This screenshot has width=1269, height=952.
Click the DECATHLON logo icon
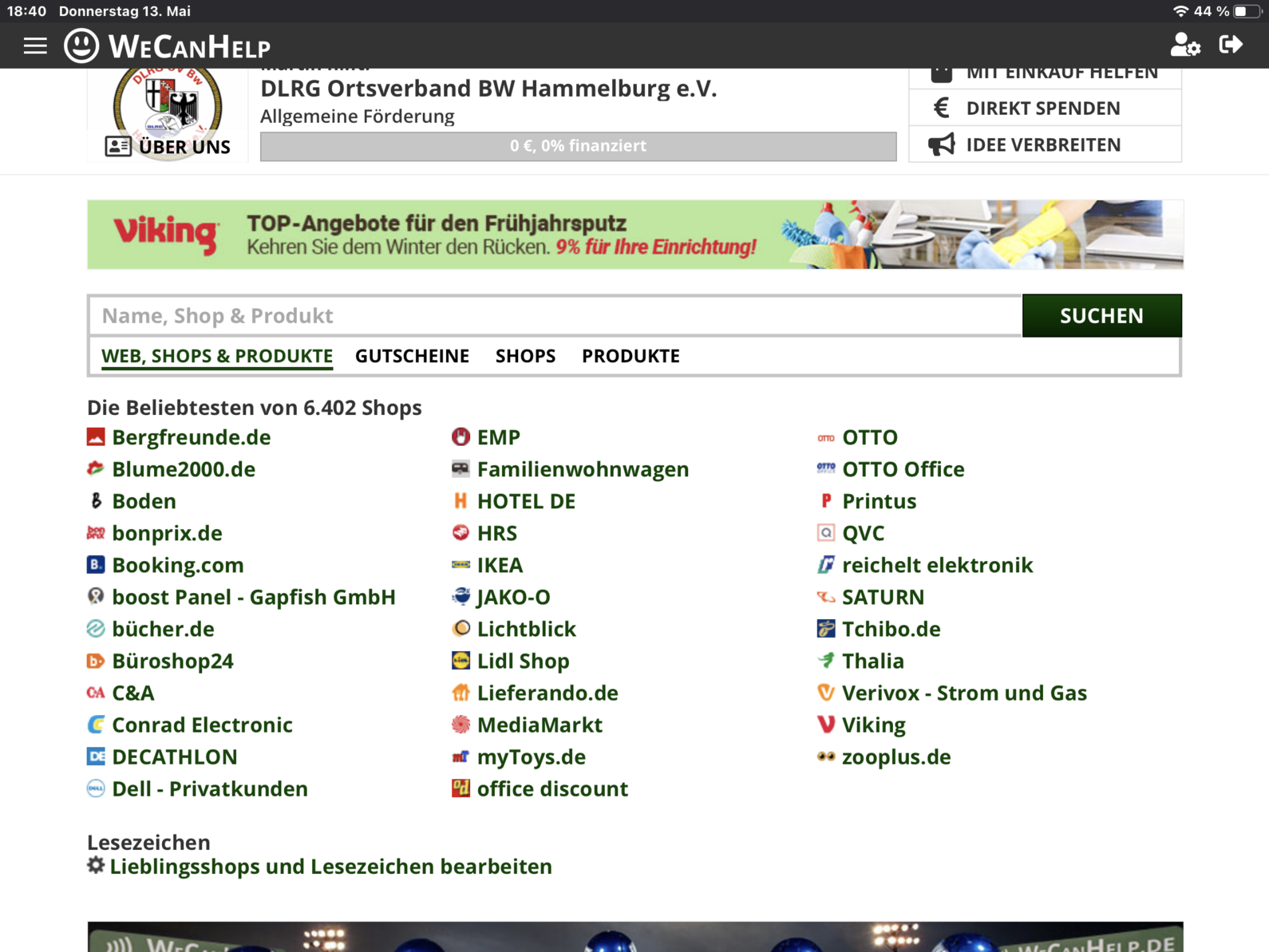coord(96,756)
